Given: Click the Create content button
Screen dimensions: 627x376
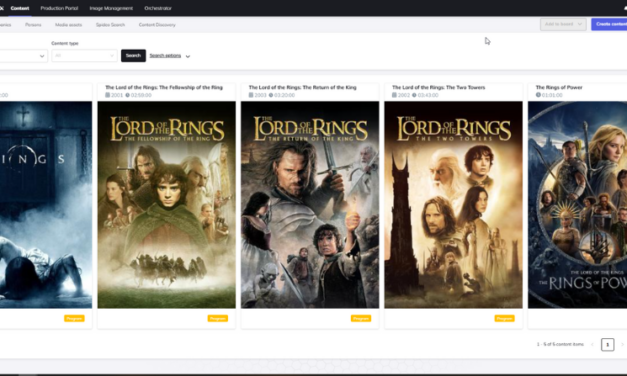Looking at the screenshot, I should [609, 24].
